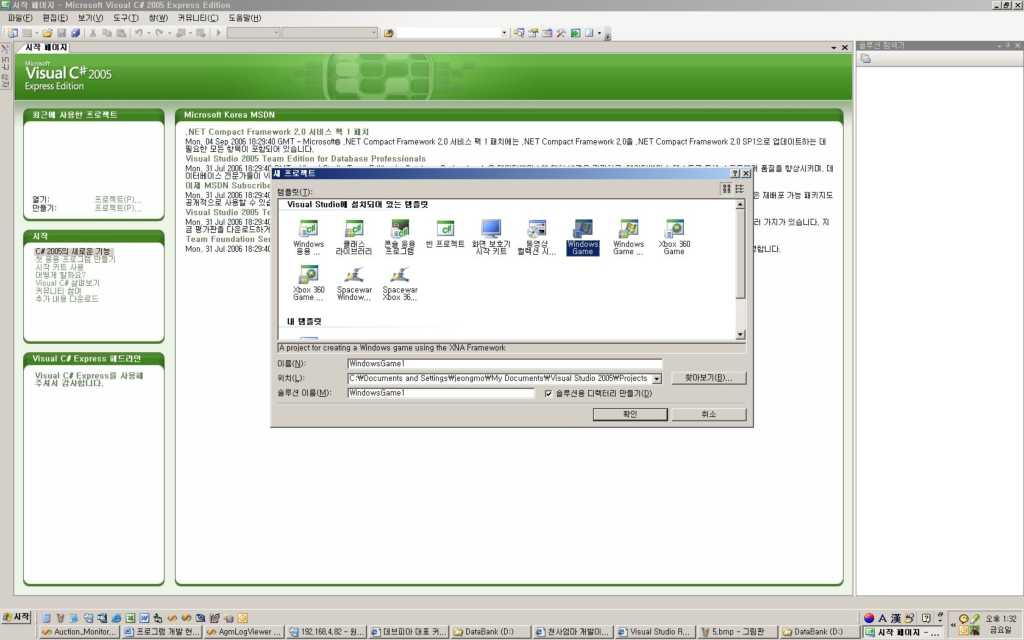Open the 파일(F) menu
The height and width of the screenshot is (640, 1024).
pyautogui.click(x=20, y=18)
